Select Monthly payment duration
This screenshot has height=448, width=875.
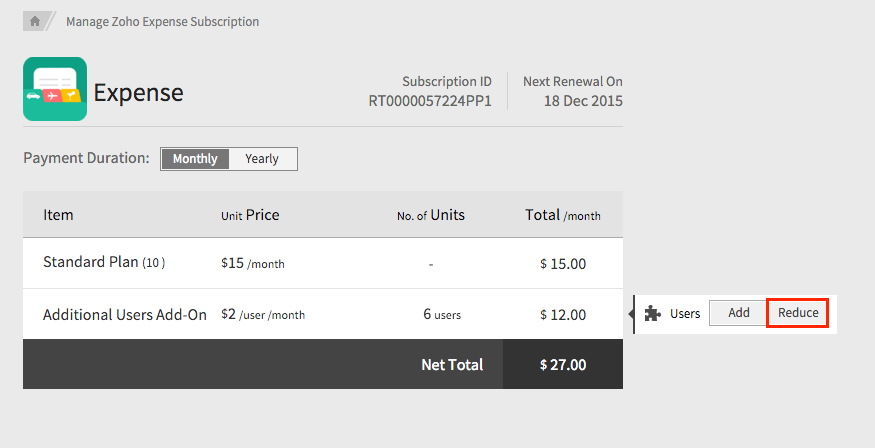195,159
